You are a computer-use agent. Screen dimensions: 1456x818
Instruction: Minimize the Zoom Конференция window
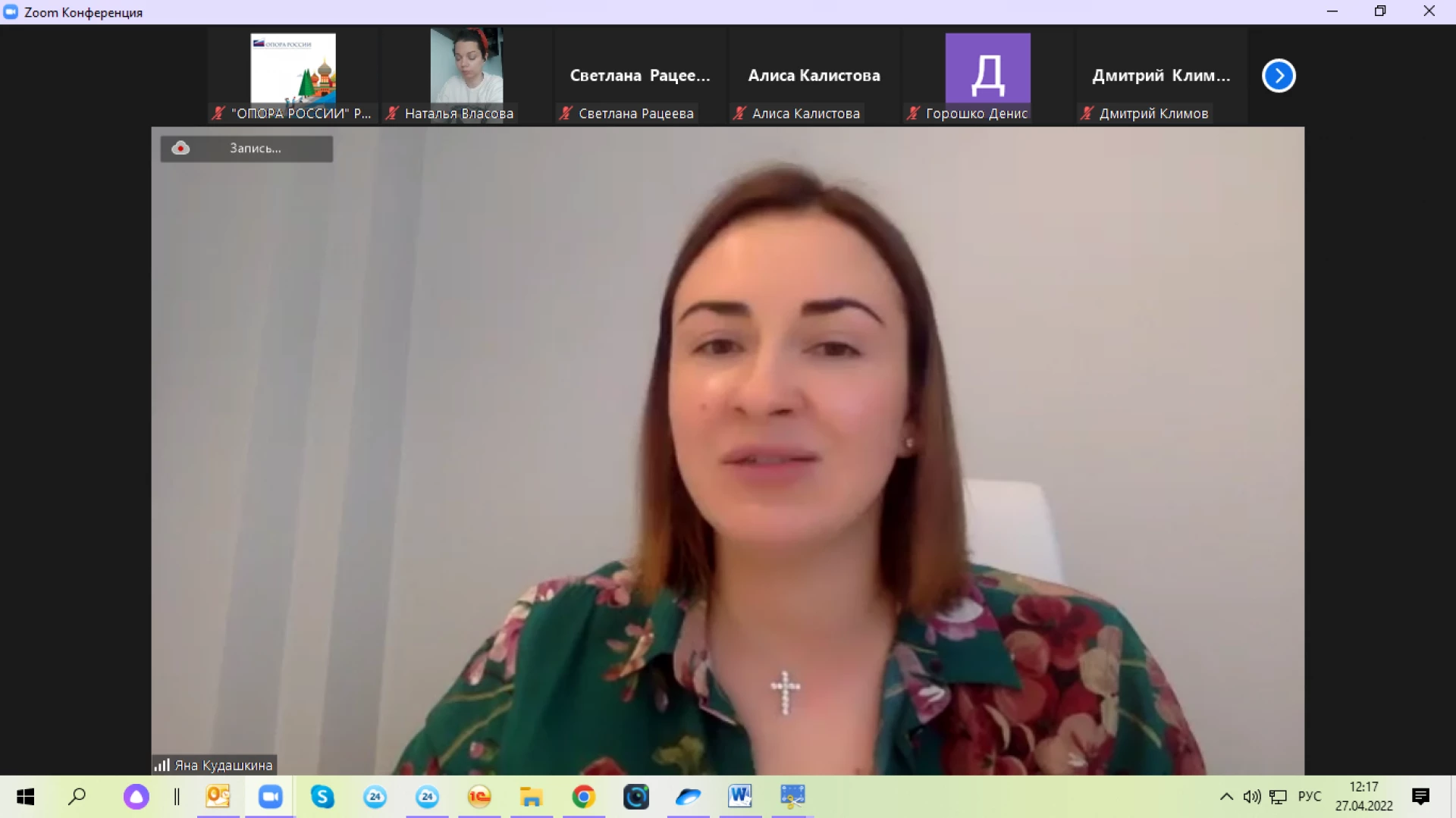tap(1332, 11)
